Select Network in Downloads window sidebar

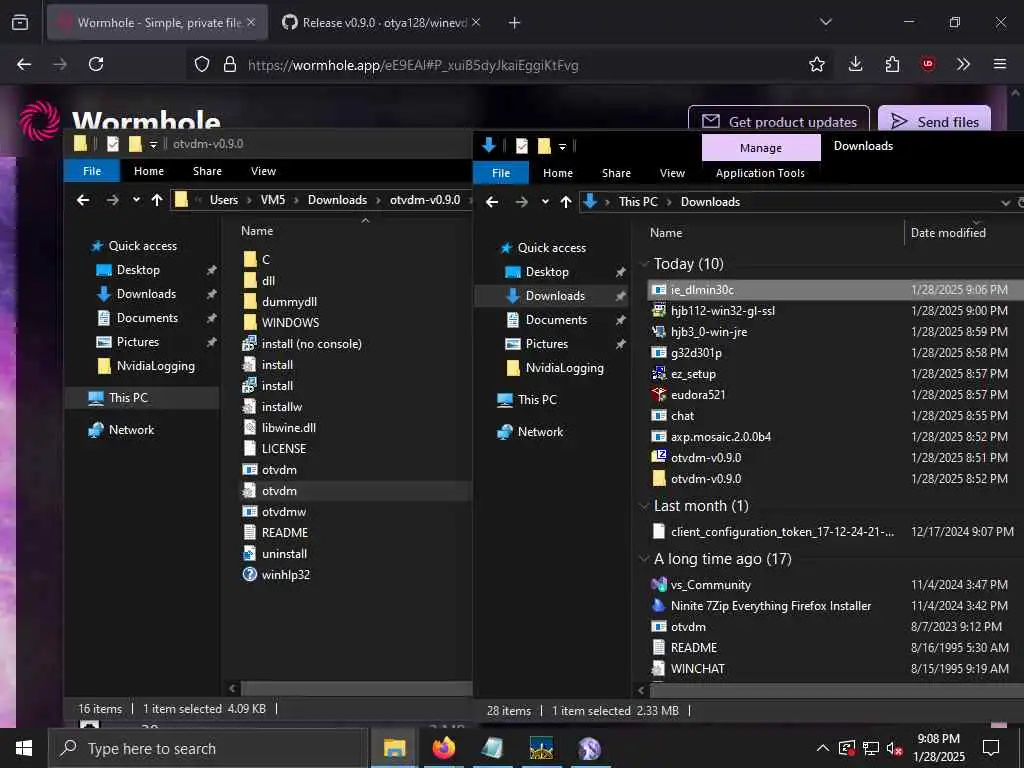click(540, 432)
